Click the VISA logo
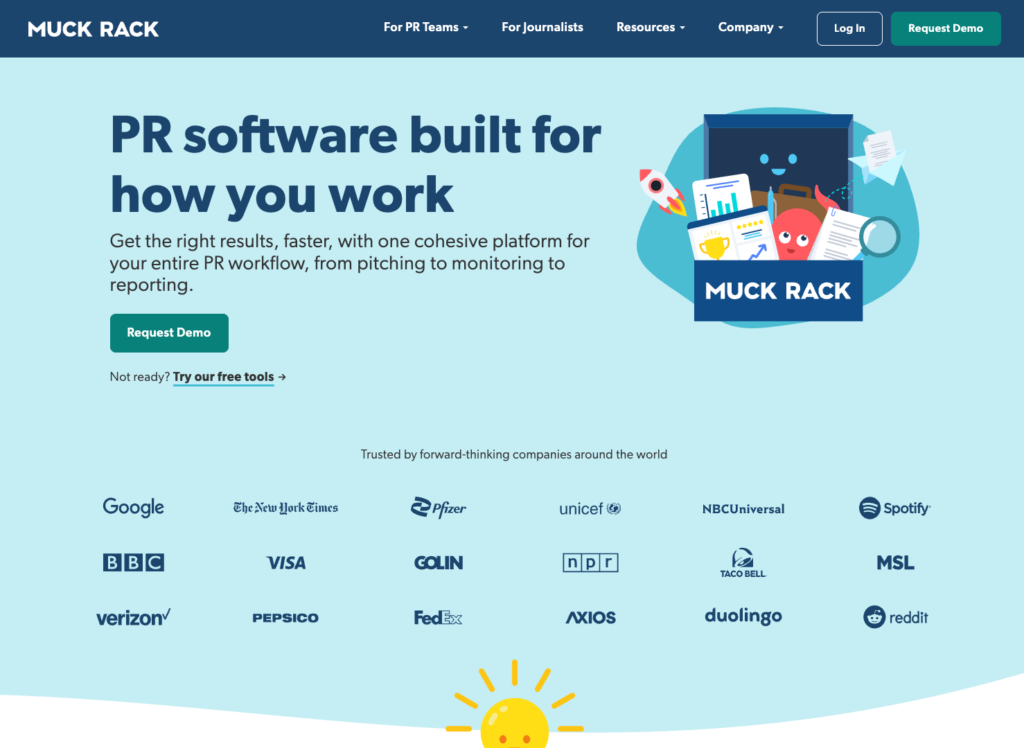1024x748 pixels. pyautogui.click(x=286, y=562)
